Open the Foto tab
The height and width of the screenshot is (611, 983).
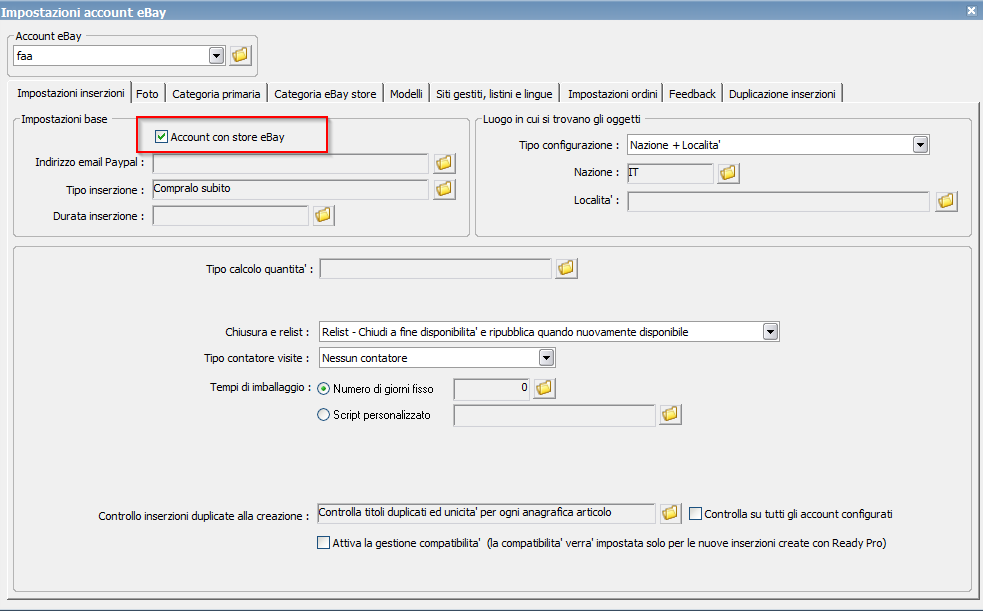click(x=147, y=94)
